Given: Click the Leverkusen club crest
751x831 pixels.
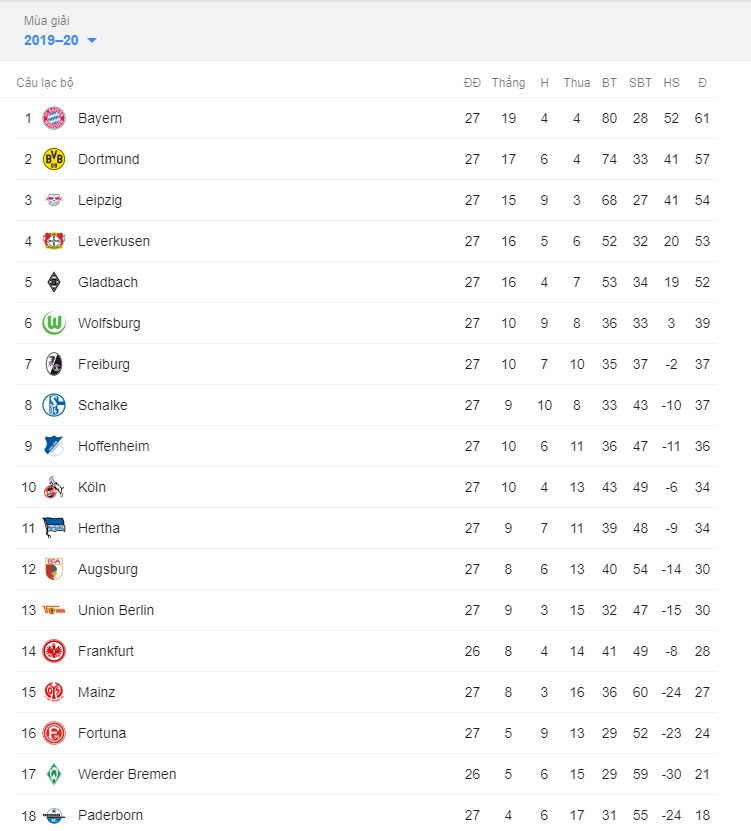Looking at the screenshot, I should [54, 241].
